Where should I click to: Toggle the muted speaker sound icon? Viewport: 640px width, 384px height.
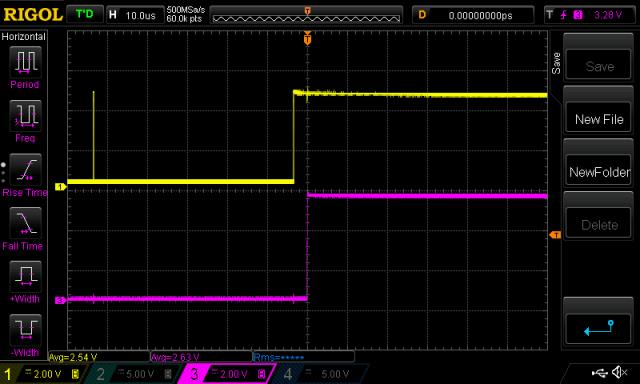(620, 372)
